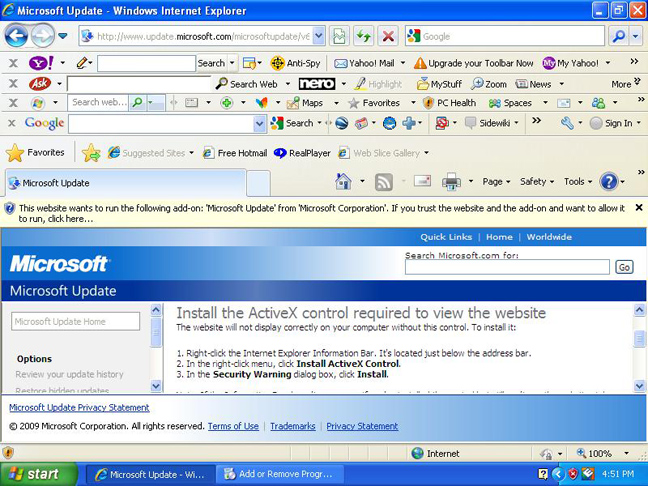648x486 pixels.
Task: Close the information bar with X
Action: coord(639,208)
